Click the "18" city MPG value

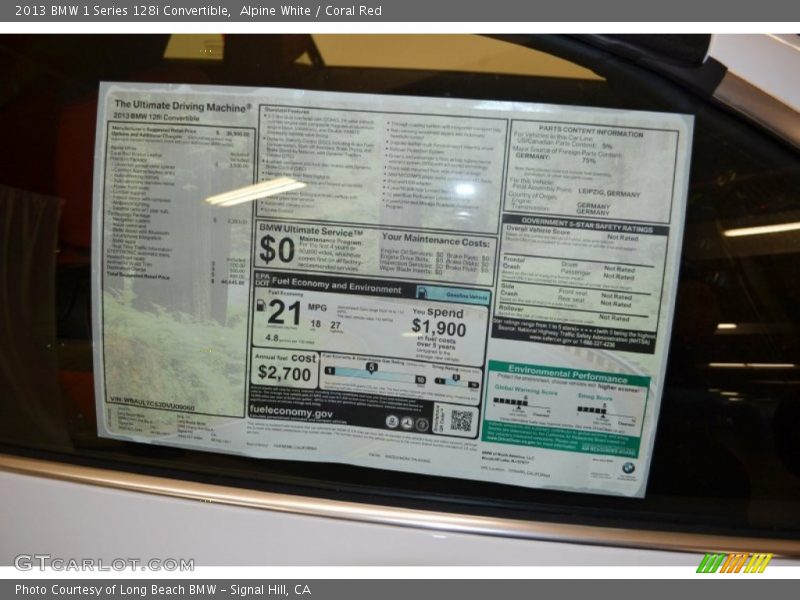coord(316,323)
